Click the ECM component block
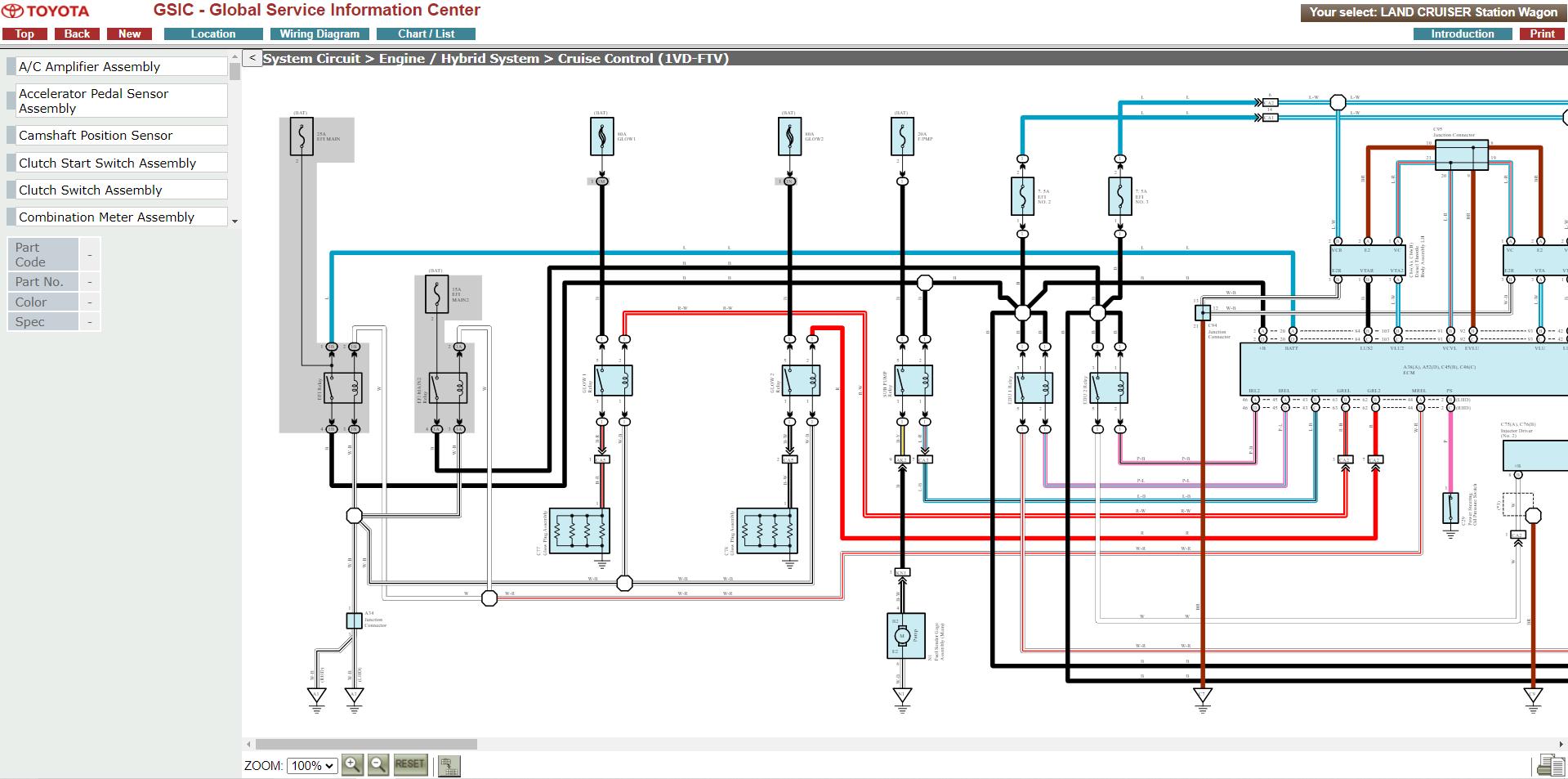Image resolution: width=1568 pixels, height=779 pixels. click(x=1404, y=369)
